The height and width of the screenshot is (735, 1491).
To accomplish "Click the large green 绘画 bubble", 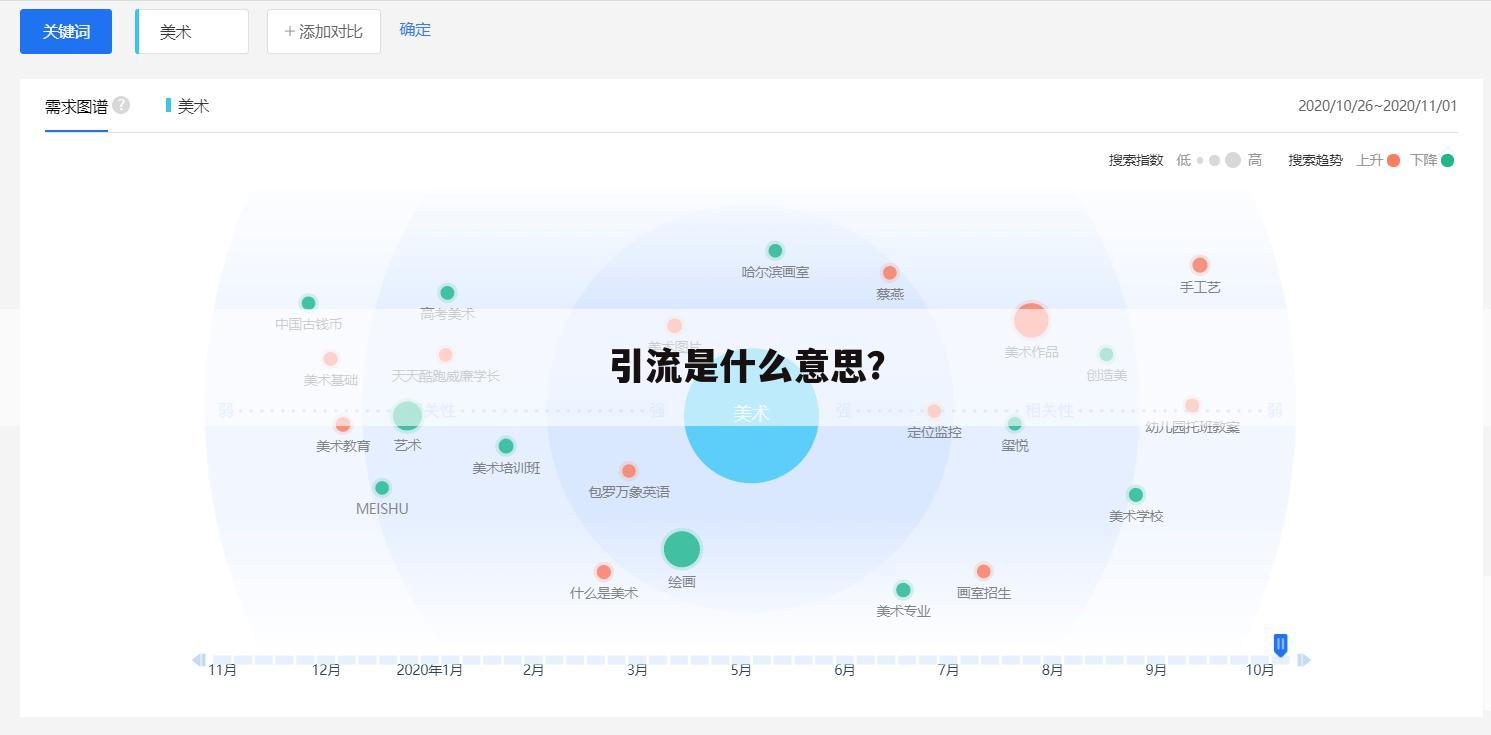I will 682,549.
